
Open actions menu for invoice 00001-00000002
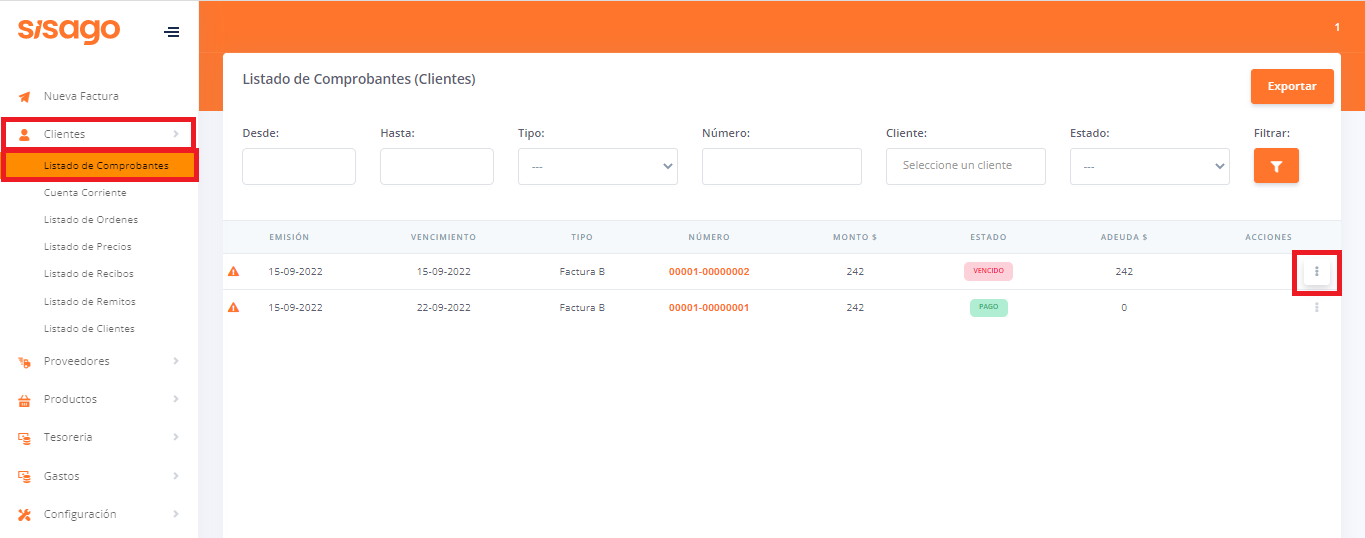1316,272
